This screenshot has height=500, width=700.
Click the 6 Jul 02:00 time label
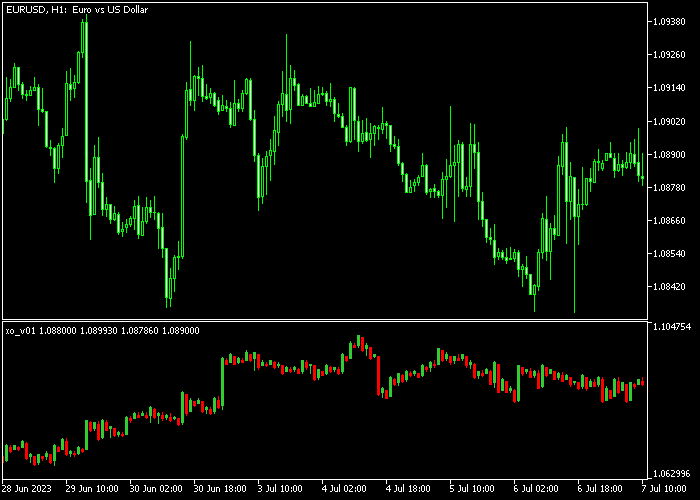point(536,488)
